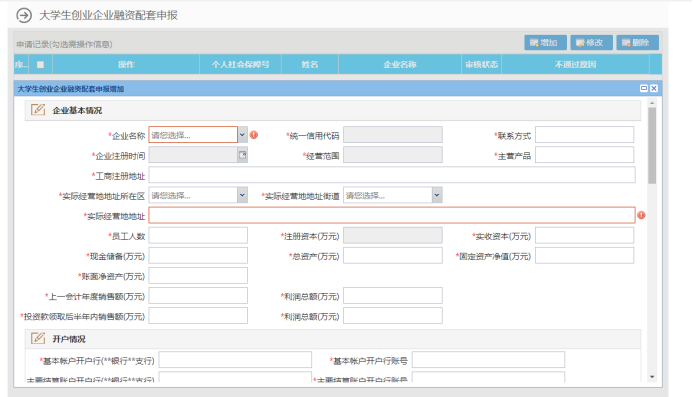The image size is (693, 397).
Task: Focus the 实际经营地地址 input field
Action: pos(392,215)
